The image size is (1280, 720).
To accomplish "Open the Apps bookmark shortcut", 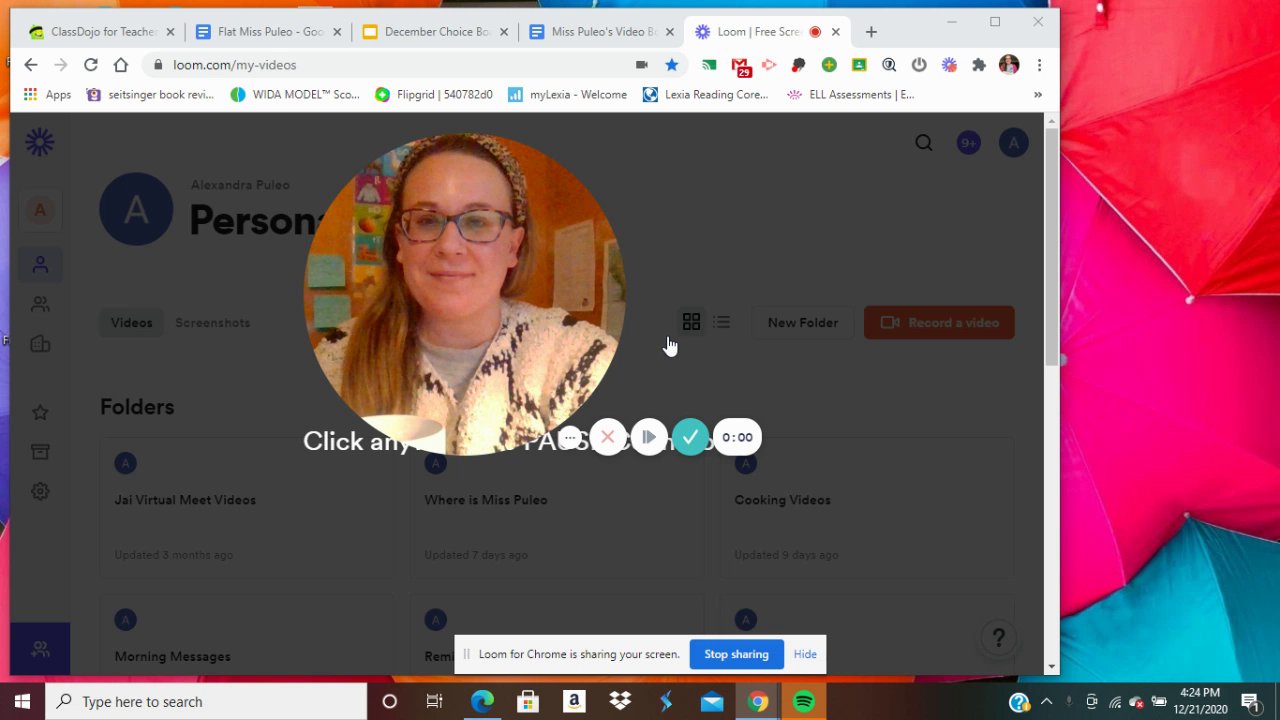I will pyautogui.click(x=48, y=95).
